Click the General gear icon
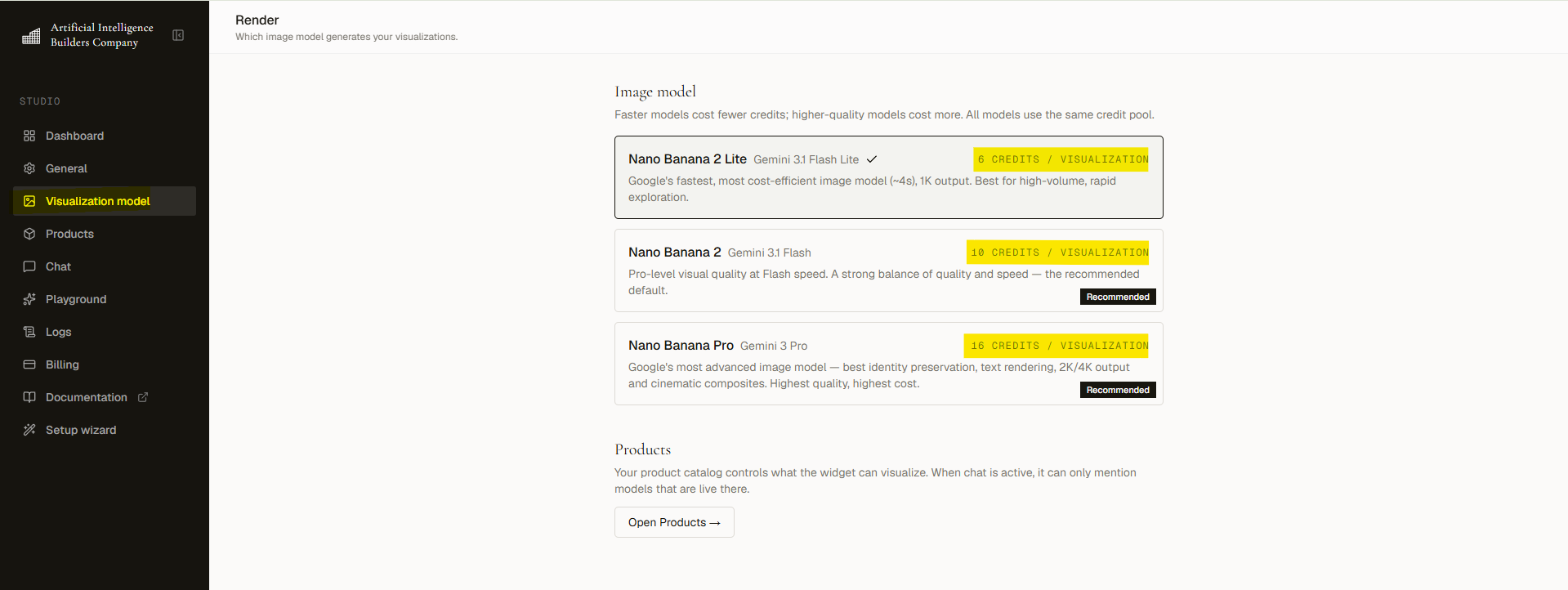Viewport: 1568px width, 590px height. [29, 168]
